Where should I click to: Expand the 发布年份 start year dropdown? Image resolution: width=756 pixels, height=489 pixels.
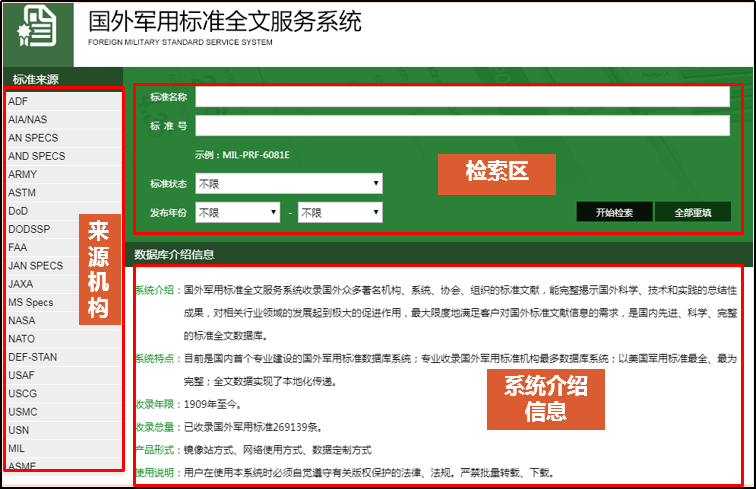point(237,213)
